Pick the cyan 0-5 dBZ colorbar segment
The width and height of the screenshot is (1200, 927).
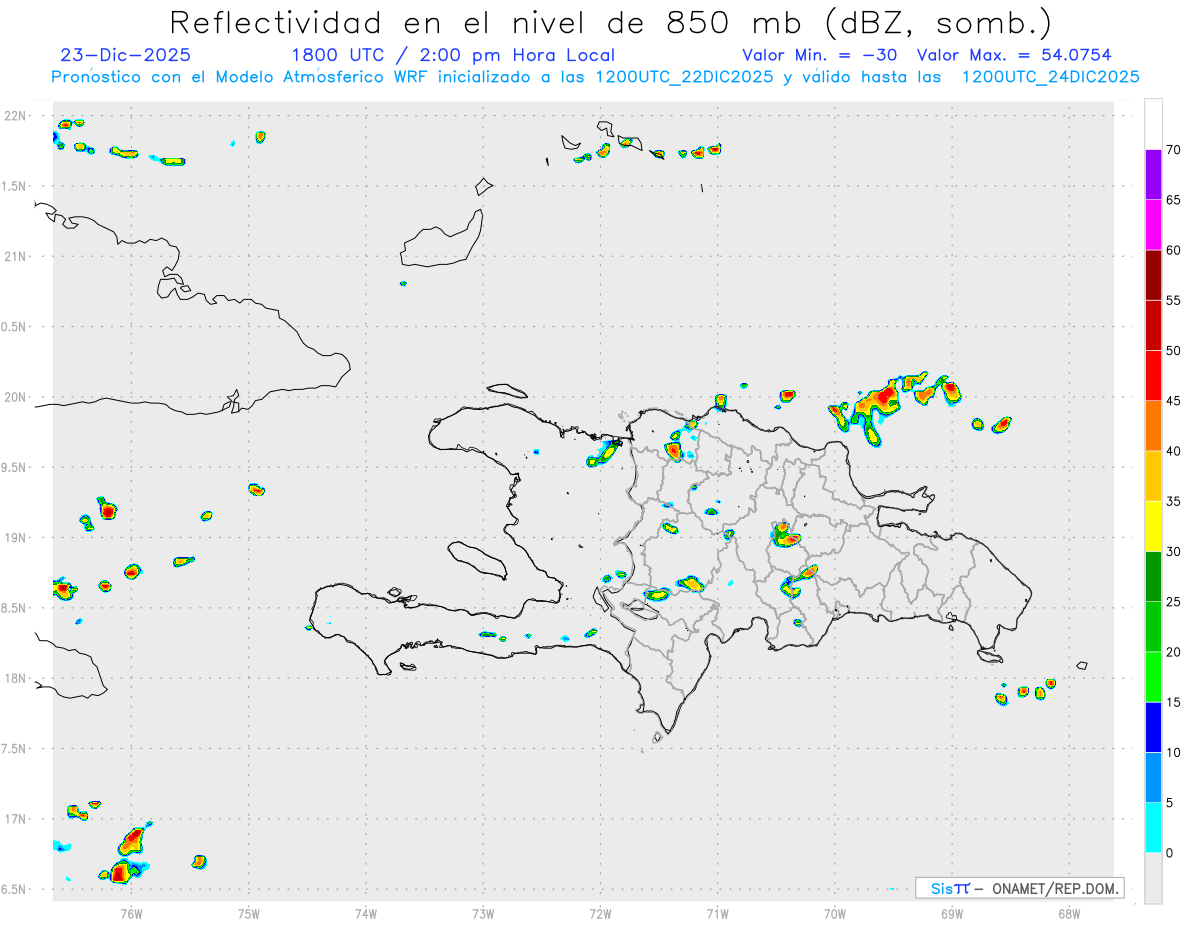(1153, 828)
